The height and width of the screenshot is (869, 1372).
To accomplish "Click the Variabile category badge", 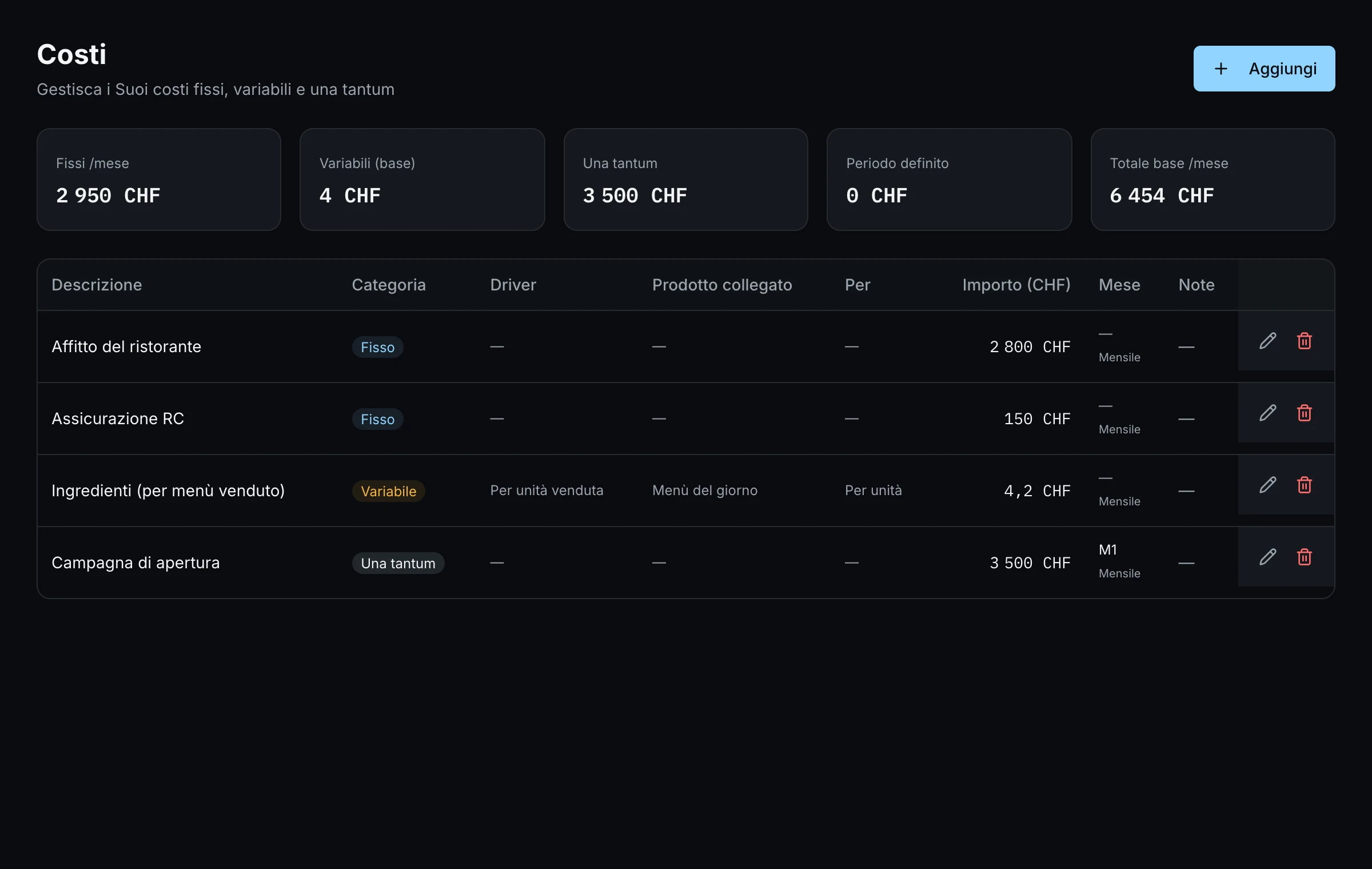I will pos(388,491).
